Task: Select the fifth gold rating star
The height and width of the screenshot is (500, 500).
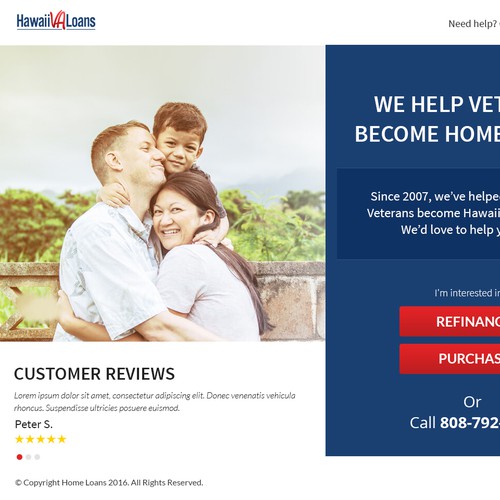Action: tap(62, 439)
